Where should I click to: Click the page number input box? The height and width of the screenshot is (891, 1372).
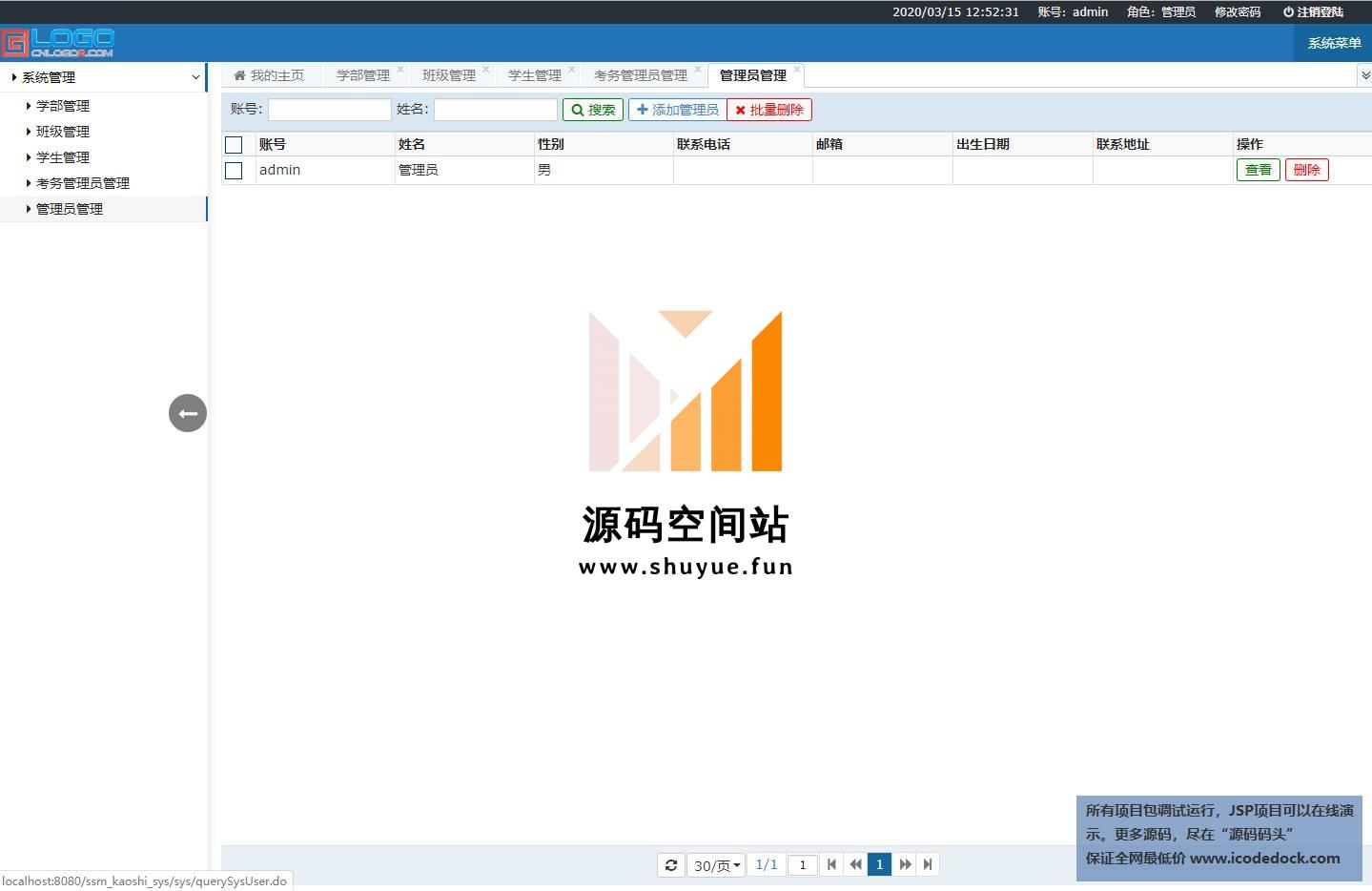[803, 865]
